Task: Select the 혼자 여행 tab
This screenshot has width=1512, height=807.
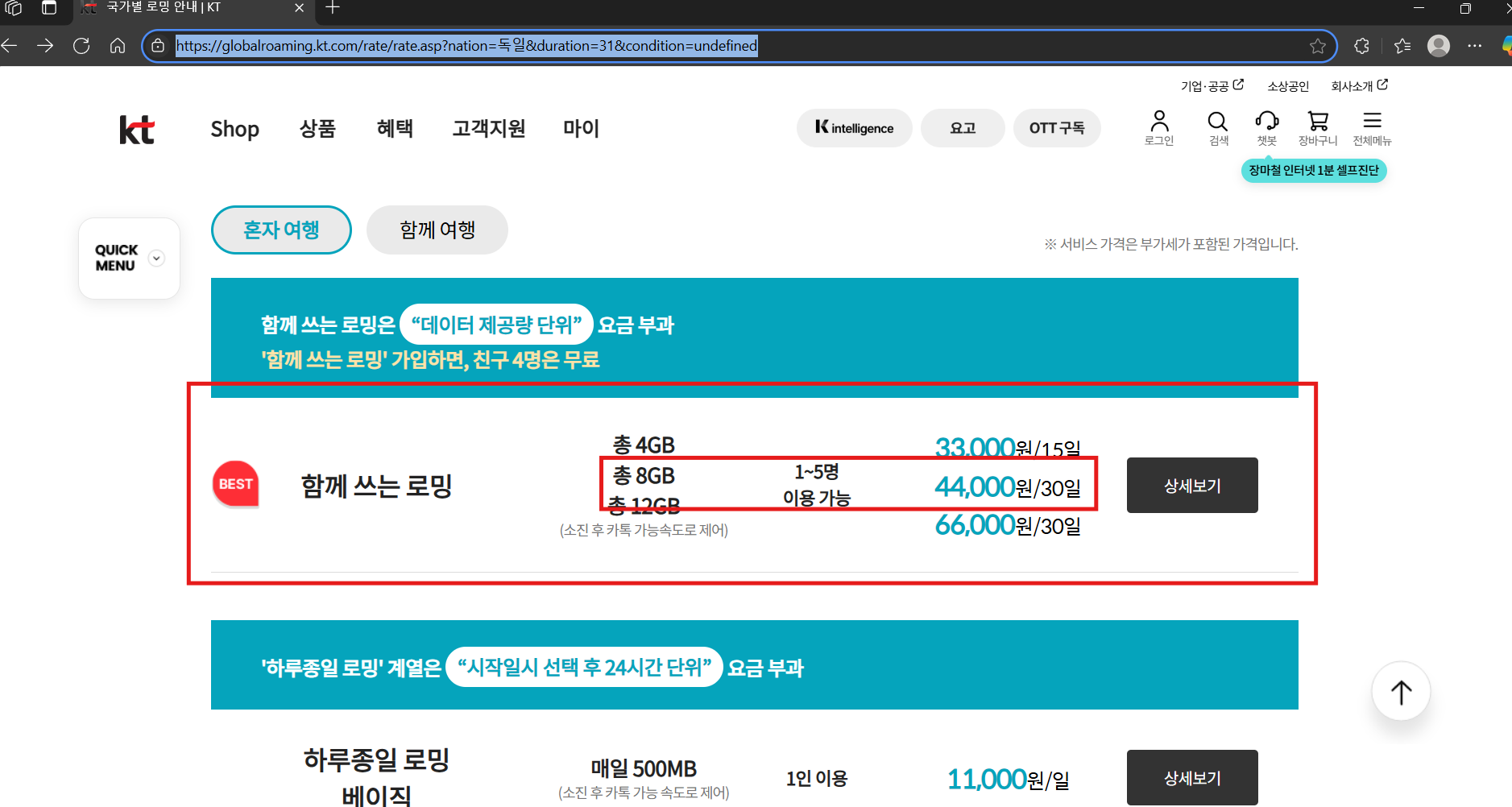Action: (281, 230)
